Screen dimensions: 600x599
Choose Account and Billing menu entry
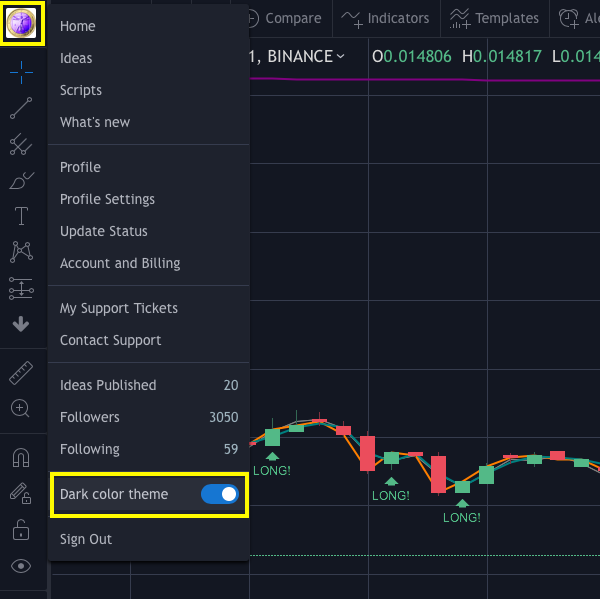click(120, 263)
